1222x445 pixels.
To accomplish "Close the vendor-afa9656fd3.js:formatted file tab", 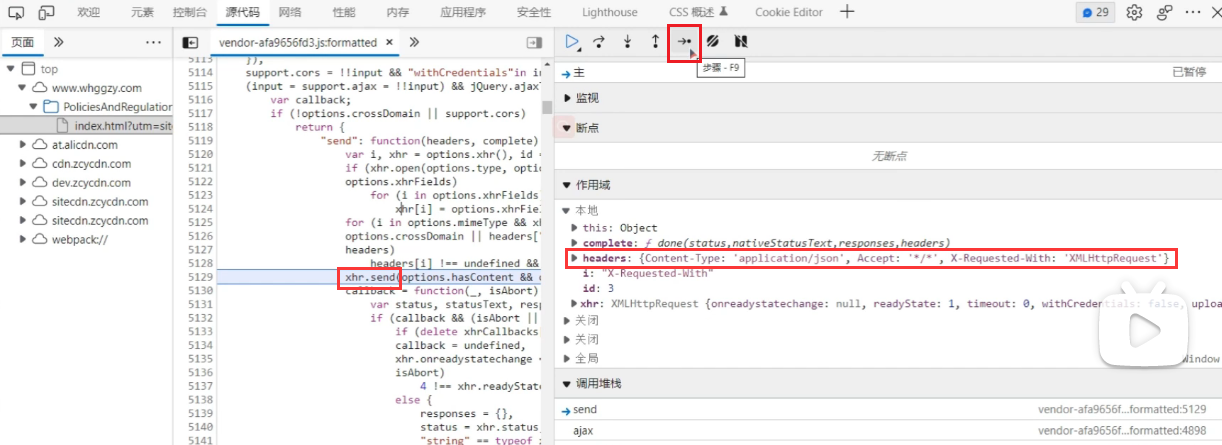I will click(388, 43).
